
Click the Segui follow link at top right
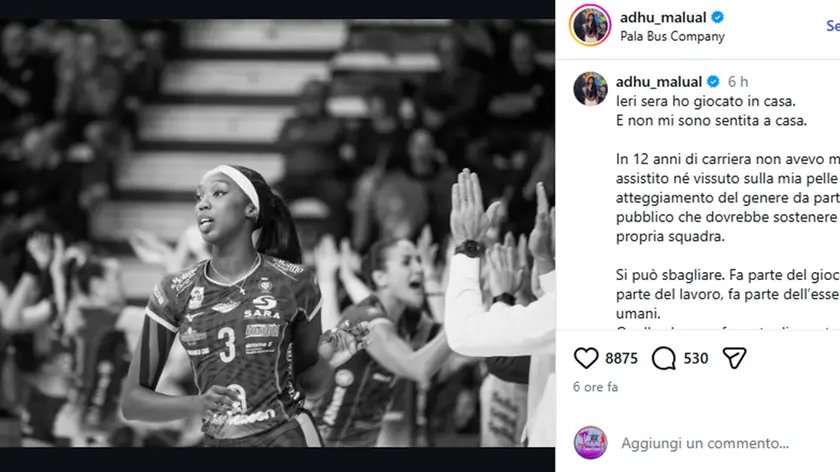(x=833, y=26)
